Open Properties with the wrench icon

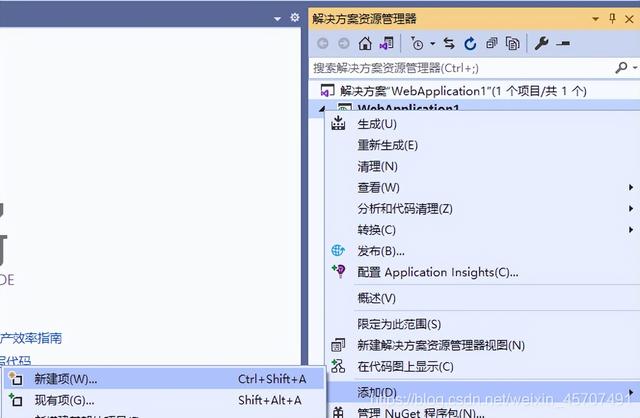(541, 43)
